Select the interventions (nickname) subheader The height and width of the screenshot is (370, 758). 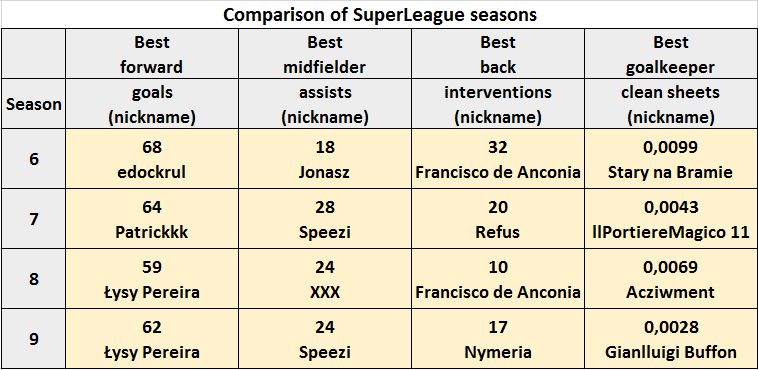tap(498, 104)
